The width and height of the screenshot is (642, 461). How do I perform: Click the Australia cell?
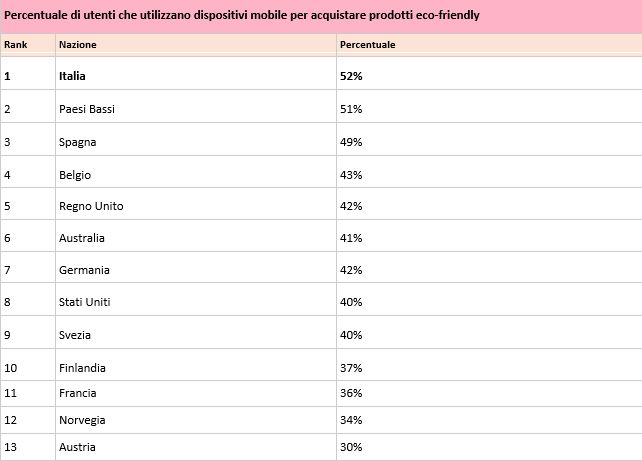pos(82,238)
